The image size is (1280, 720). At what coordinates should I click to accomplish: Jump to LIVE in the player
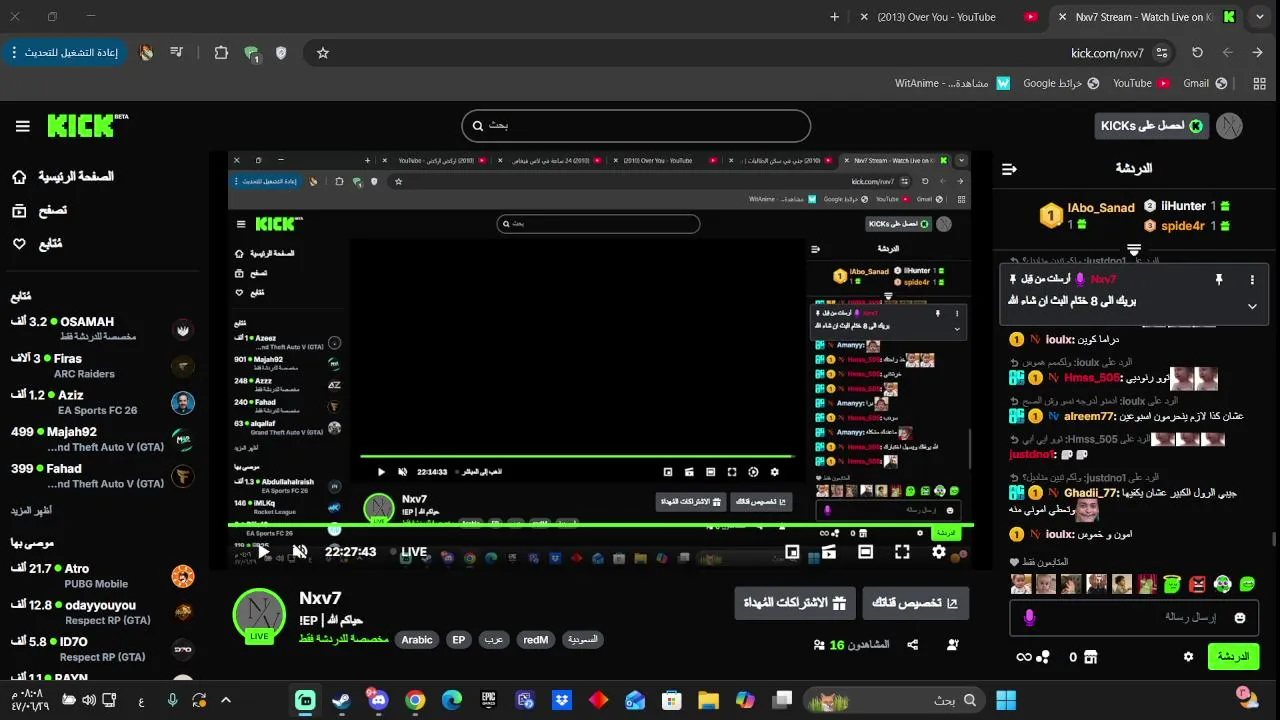pyautogui.click(x=407, y=551)
